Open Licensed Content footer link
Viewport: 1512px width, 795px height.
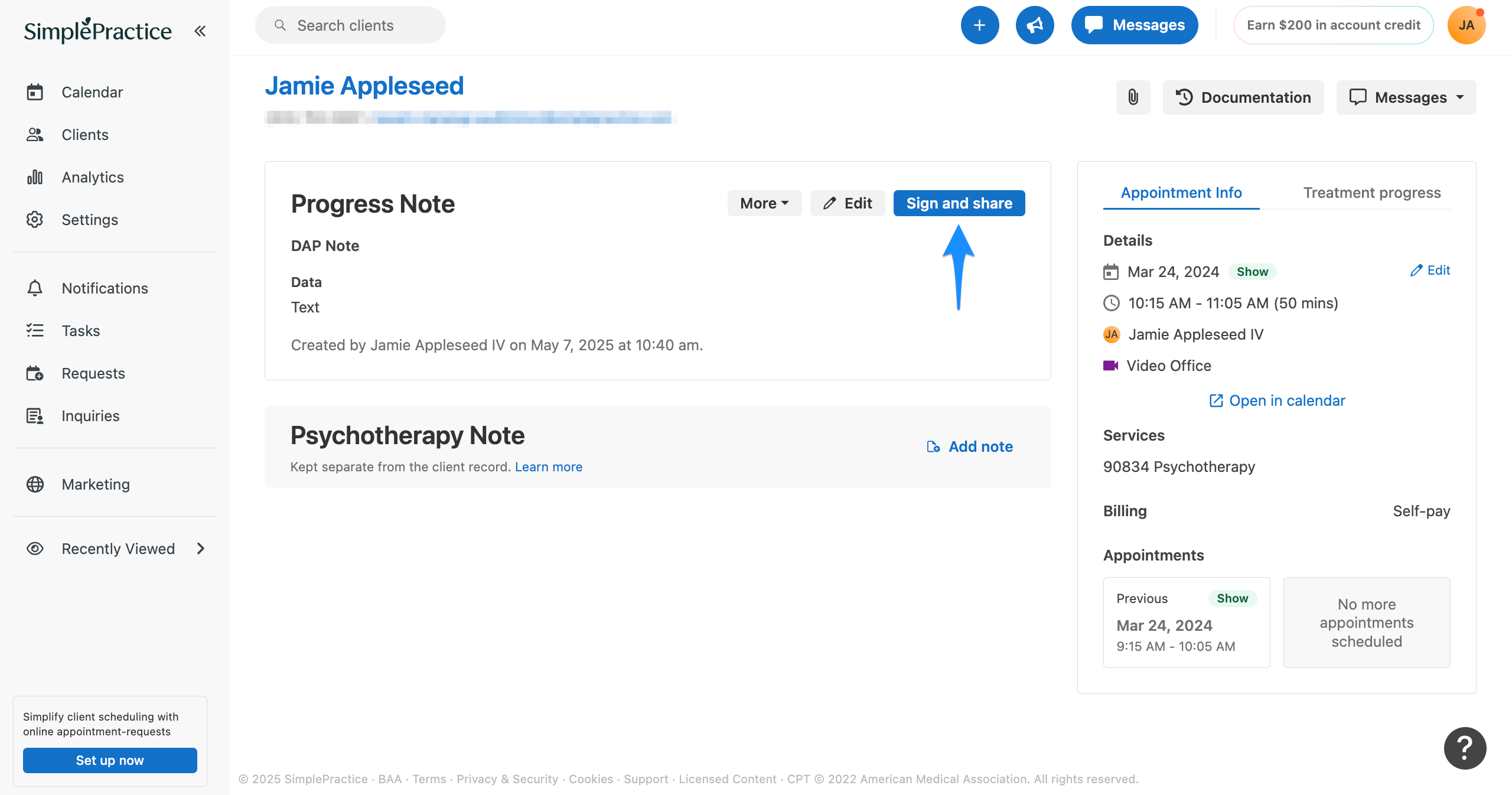coord(728,779)
